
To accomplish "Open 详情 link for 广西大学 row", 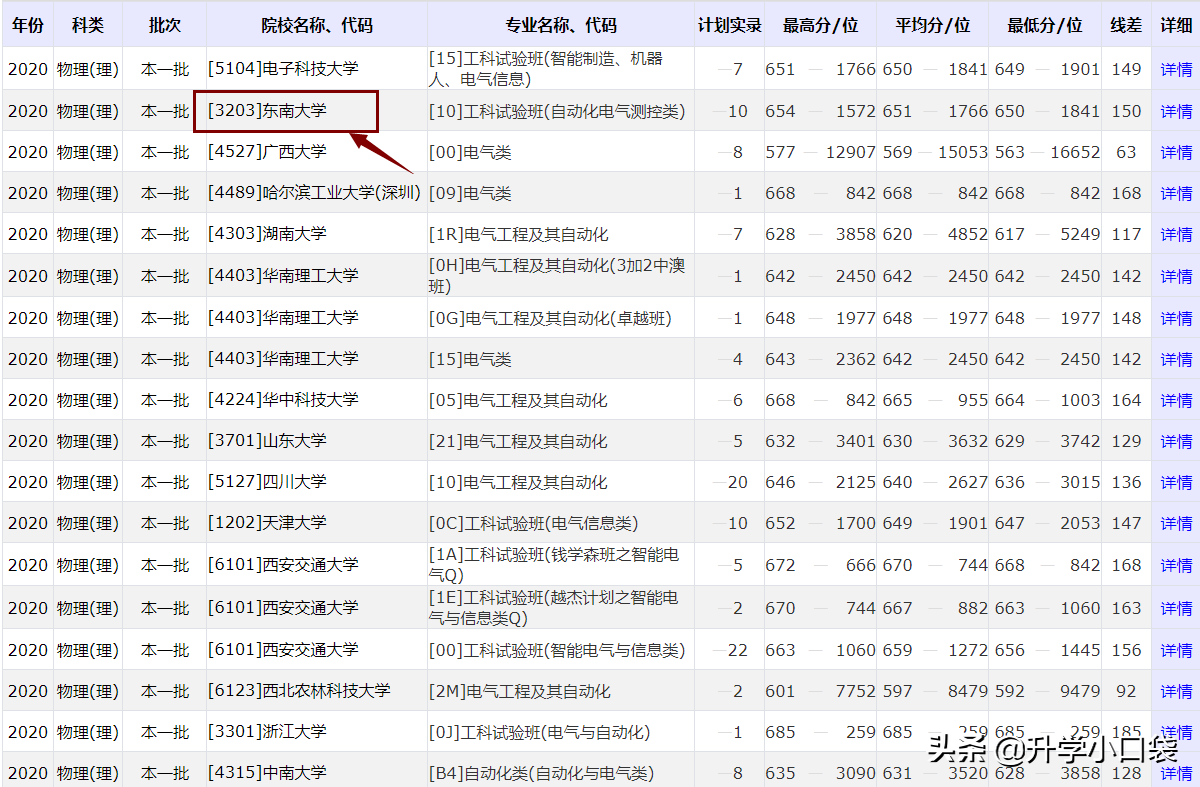I will (x=1176, y=152).
